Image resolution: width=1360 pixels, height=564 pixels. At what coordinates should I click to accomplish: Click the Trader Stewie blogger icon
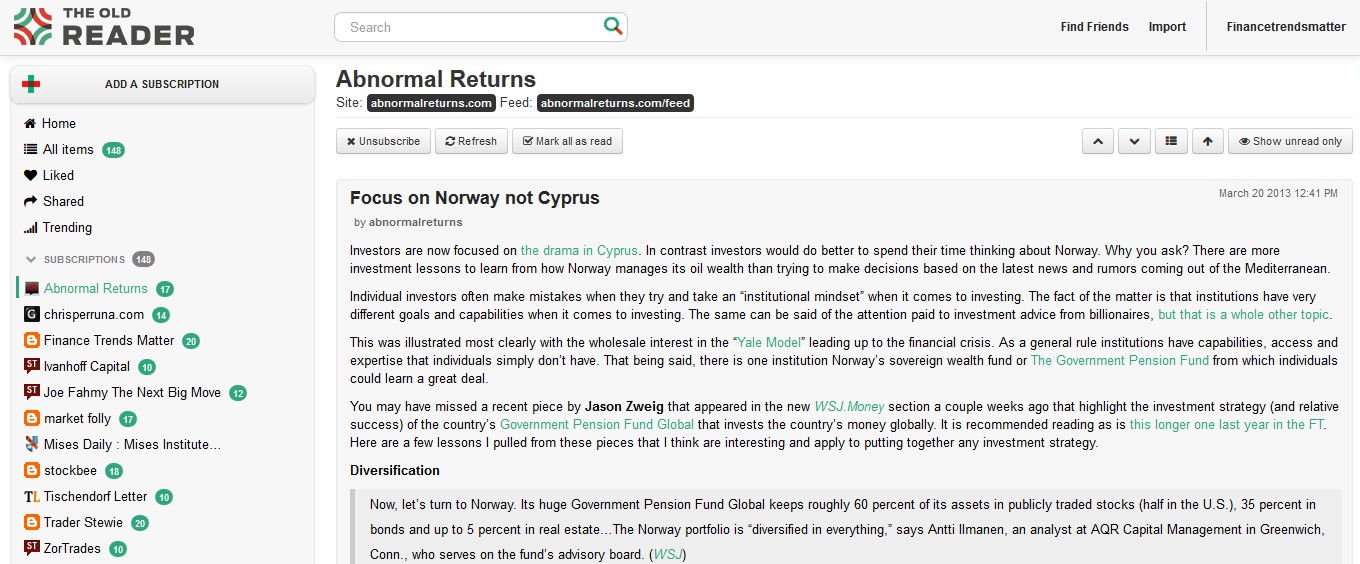coord(32,522)
